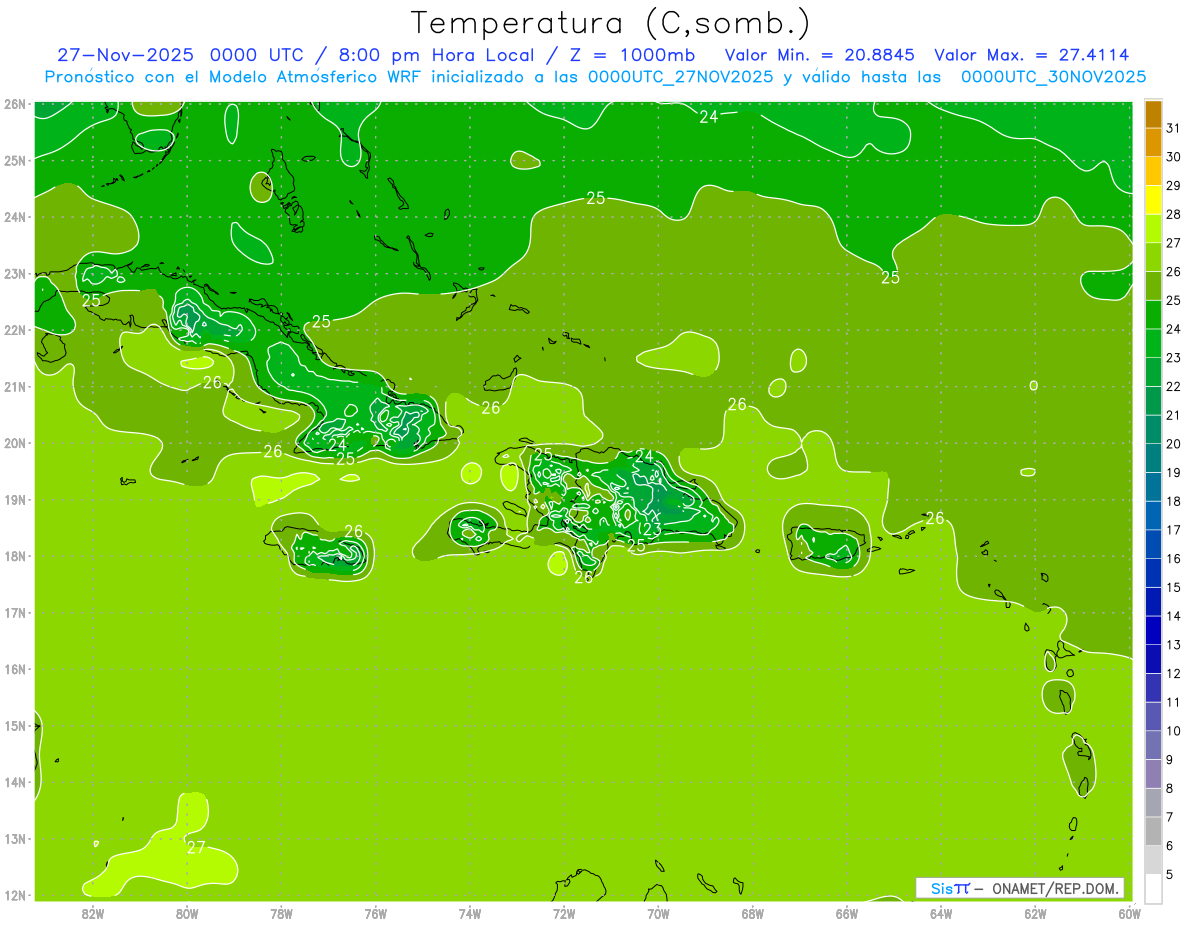Screen dimensions: 1200x927
Task: Click legend value 11 on the color scale
Action: point(1173,702)
